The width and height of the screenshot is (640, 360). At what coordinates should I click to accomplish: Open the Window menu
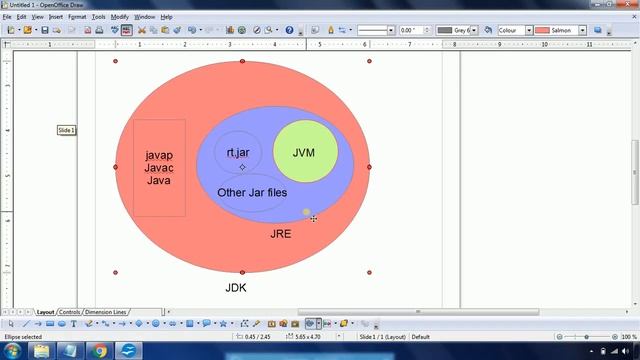144,17
